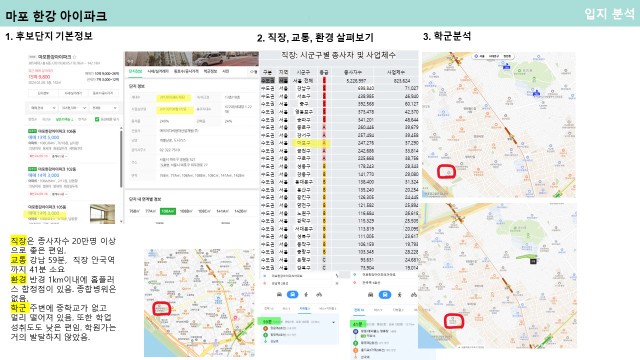The image size is (640, 360).
Task: Select walking mode in the 41분 directions panel
Action: pos(400,294)
